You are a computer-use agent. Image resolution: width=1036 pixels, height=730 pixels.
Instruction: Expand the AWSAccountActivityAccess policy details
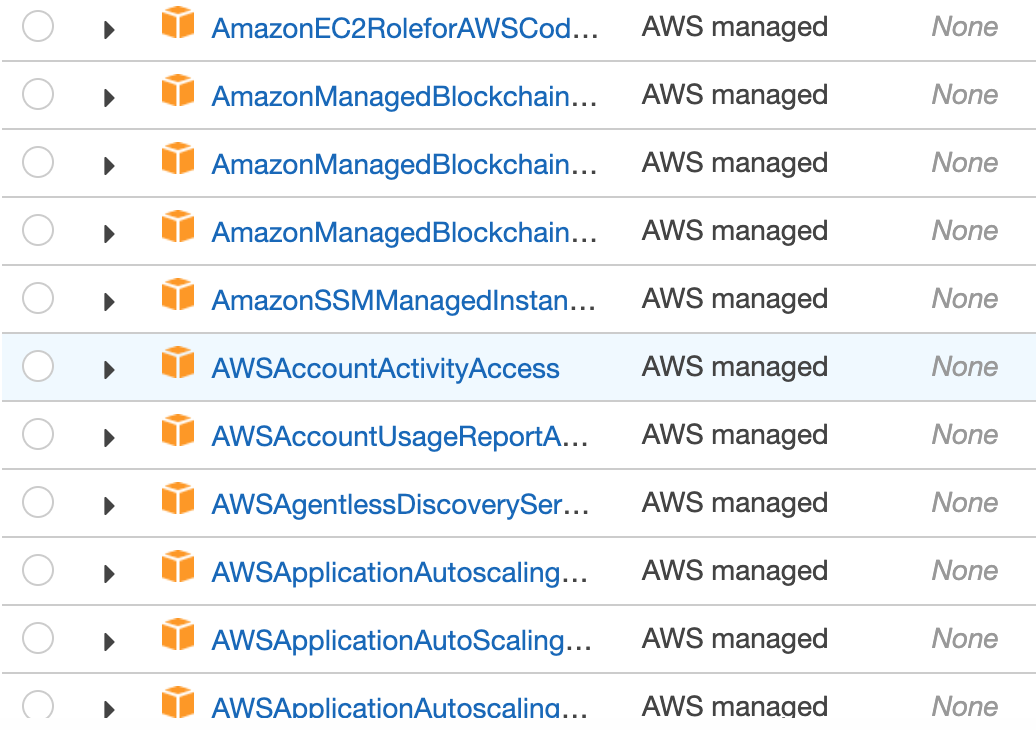(x=110, y=370)
